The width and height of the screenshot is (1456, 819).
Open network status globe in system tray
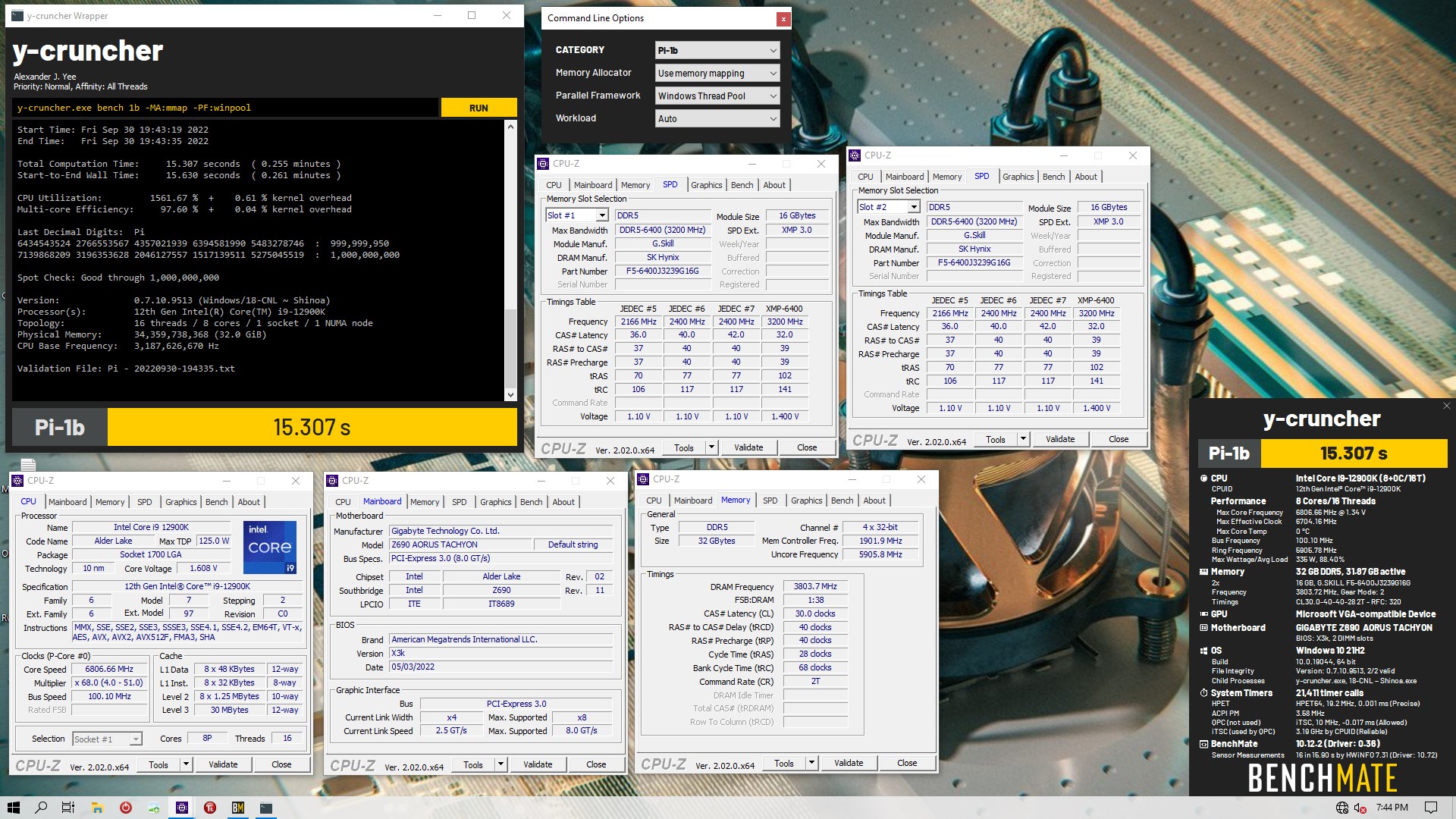(x=1342, y=808)
